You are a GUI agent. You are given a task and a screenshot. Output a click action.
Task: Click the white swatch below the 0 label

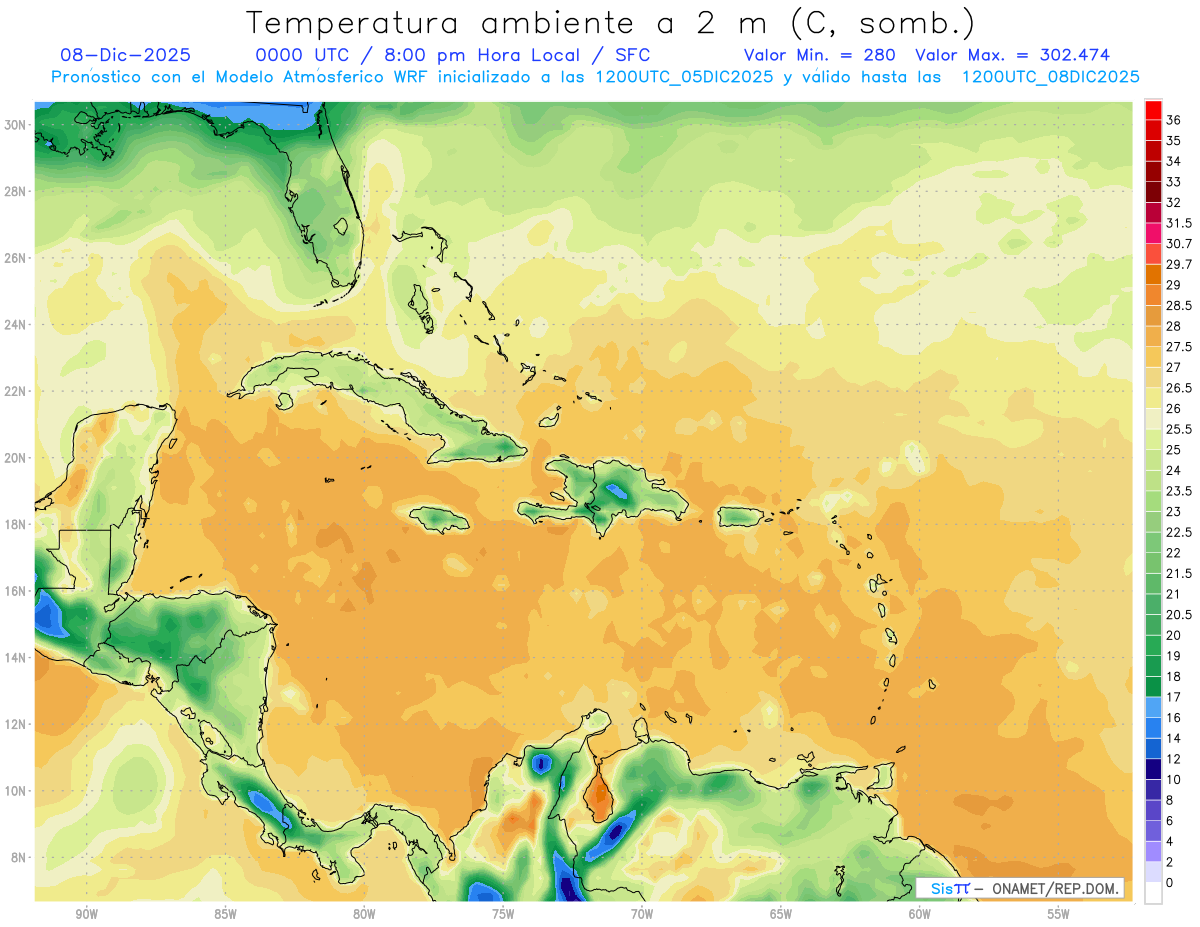point(1153,893)
